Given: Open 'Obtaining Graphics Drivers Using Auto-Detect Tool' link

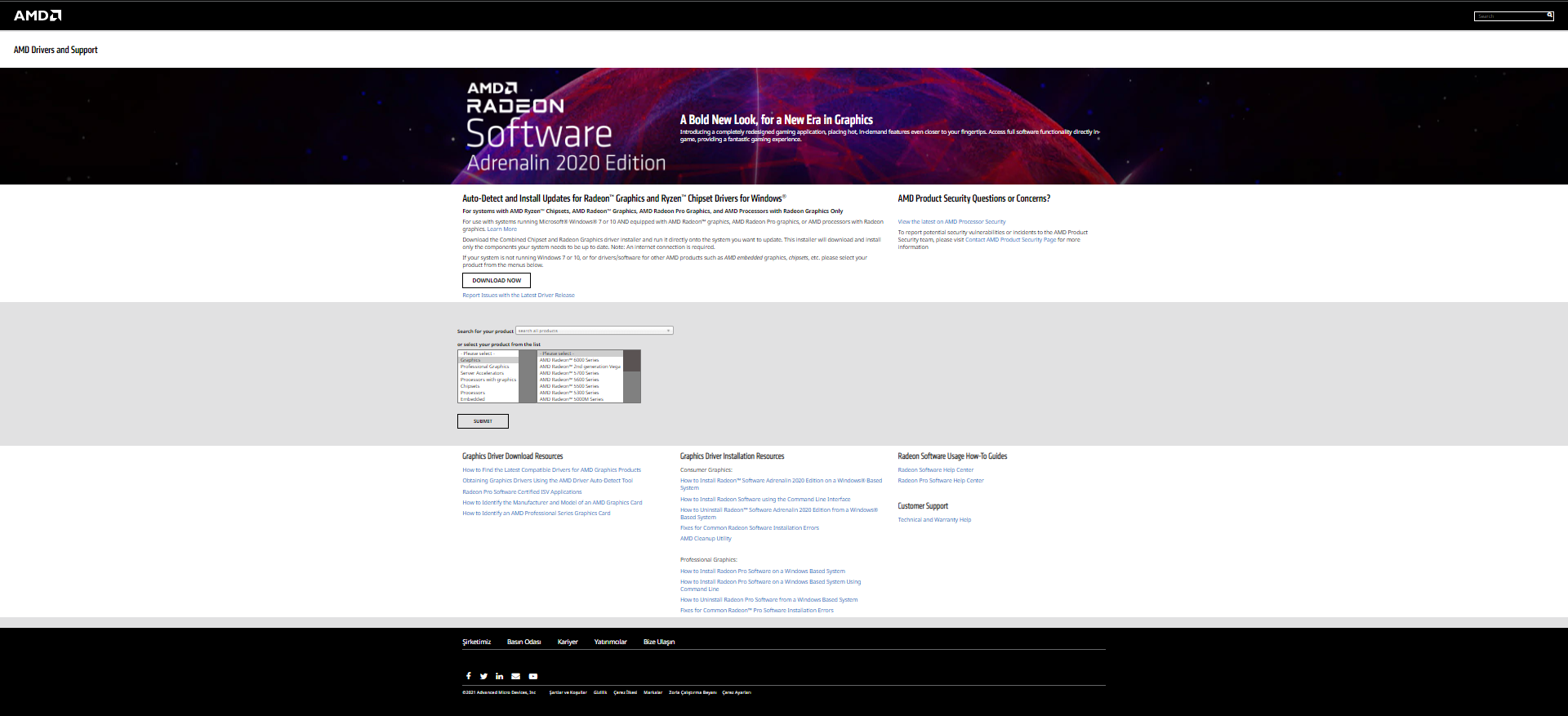Looking at the screenshot, I should pyautogui.click(x=548, y=481).
